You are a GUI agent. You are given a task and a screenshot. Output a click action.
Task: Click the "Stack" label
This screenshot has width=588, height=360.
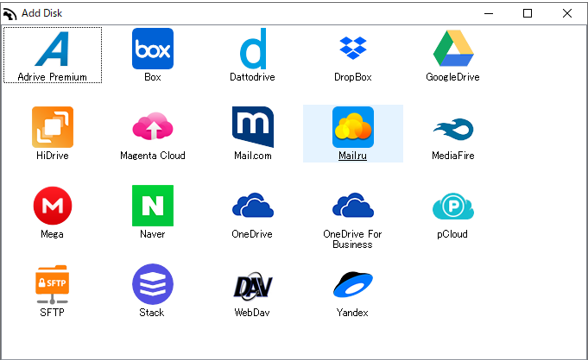(x=152, y=312)
